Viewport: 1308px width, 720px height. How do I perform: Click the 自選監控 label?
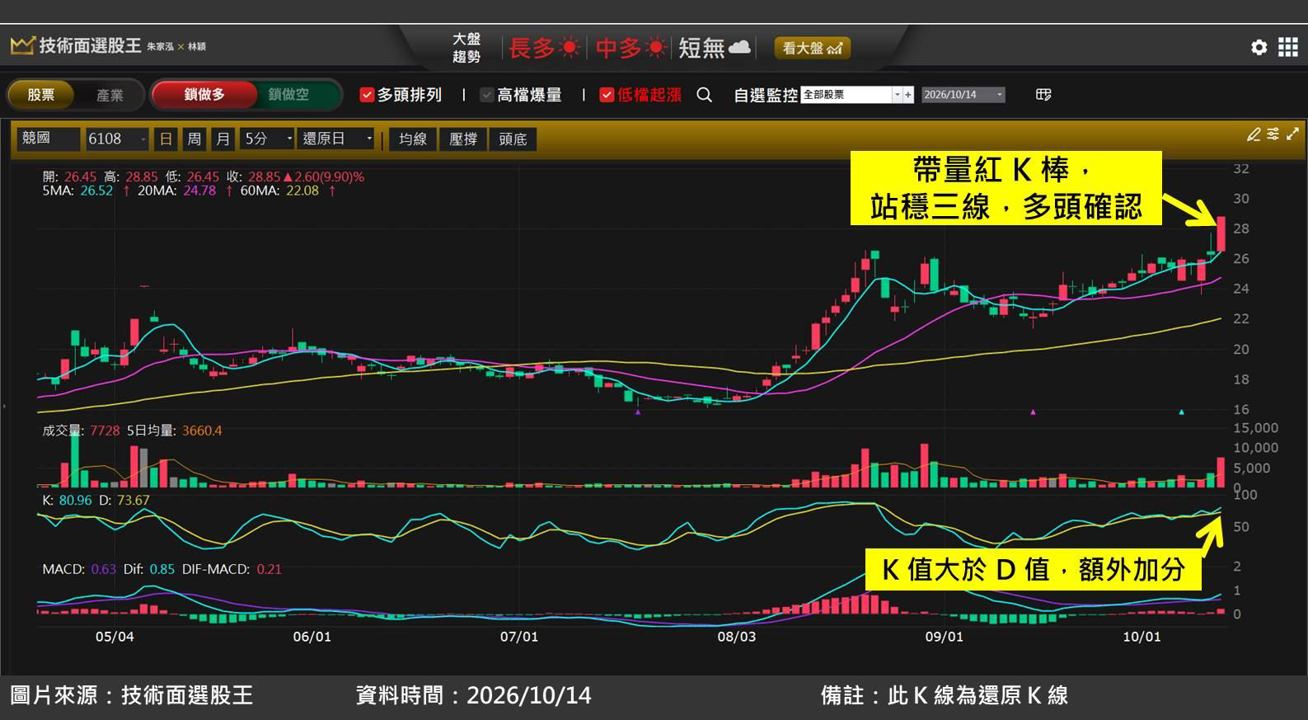pyautogui.click(x=765, y=95)
